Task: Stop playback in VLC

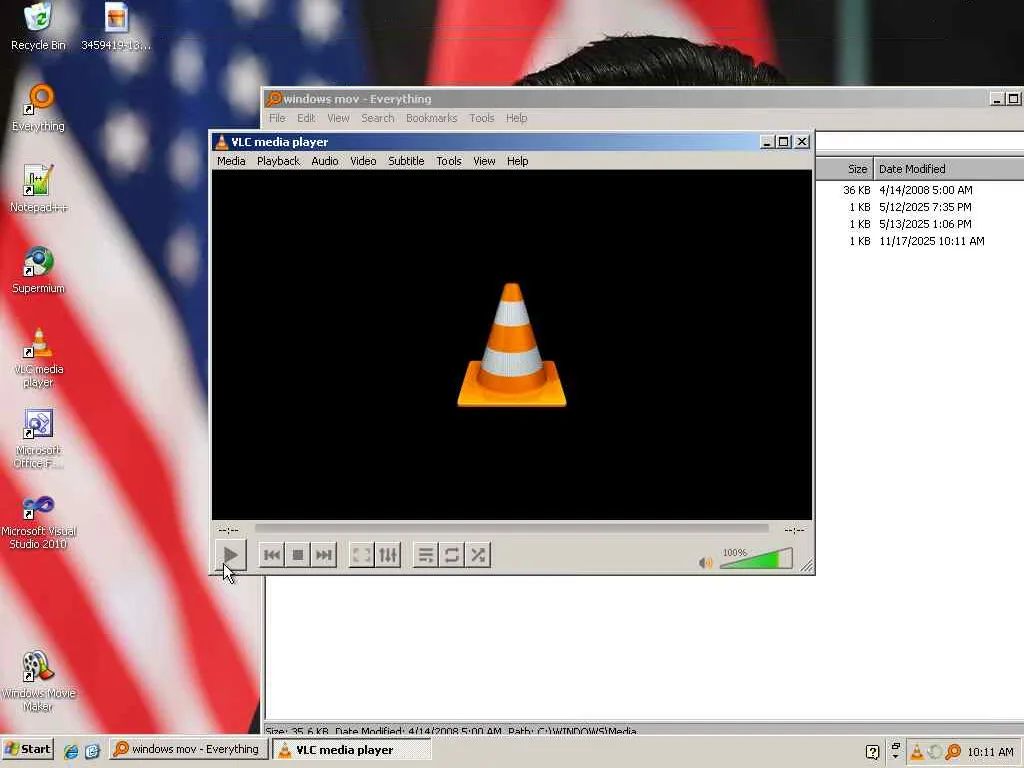Action: (298, 555)
